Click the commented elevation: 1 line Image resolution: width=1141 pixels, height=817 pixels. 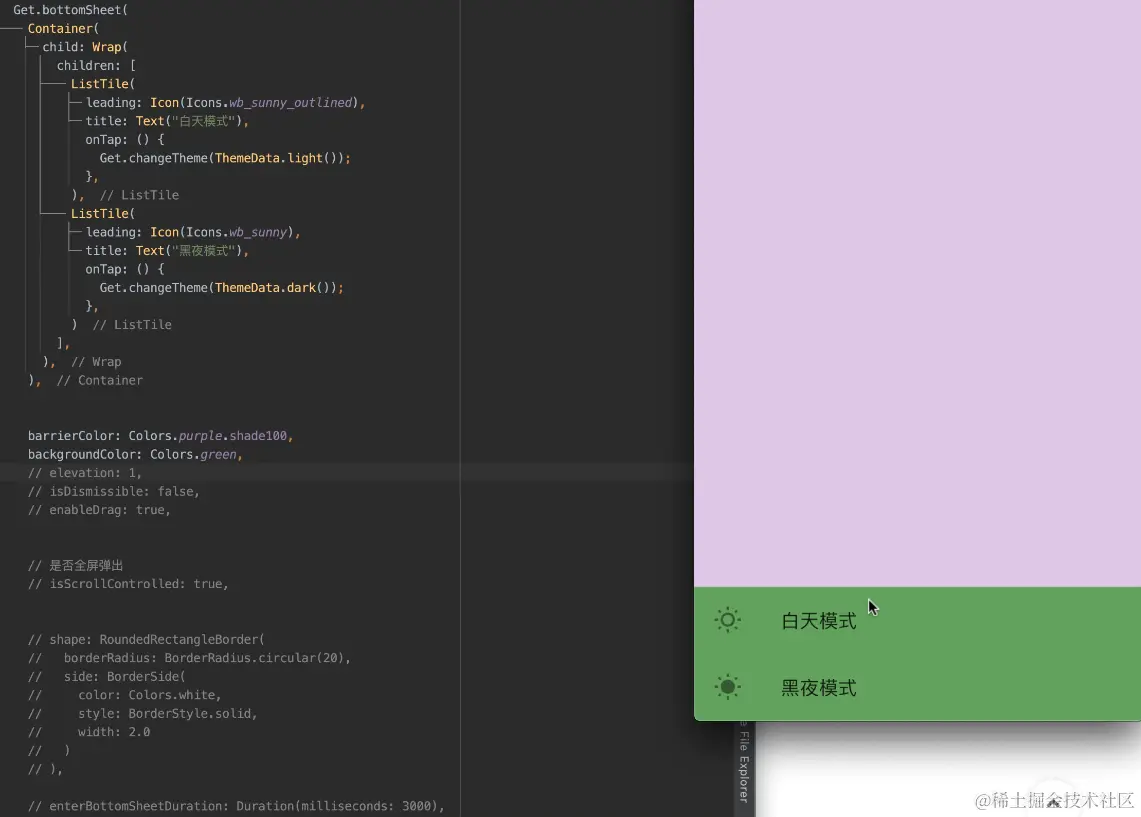85,473
